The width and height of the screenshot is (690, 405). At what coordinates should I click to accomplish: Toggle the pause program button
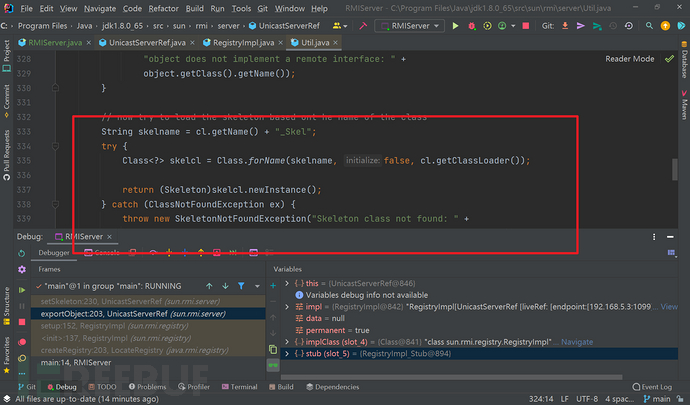point(22,306)
